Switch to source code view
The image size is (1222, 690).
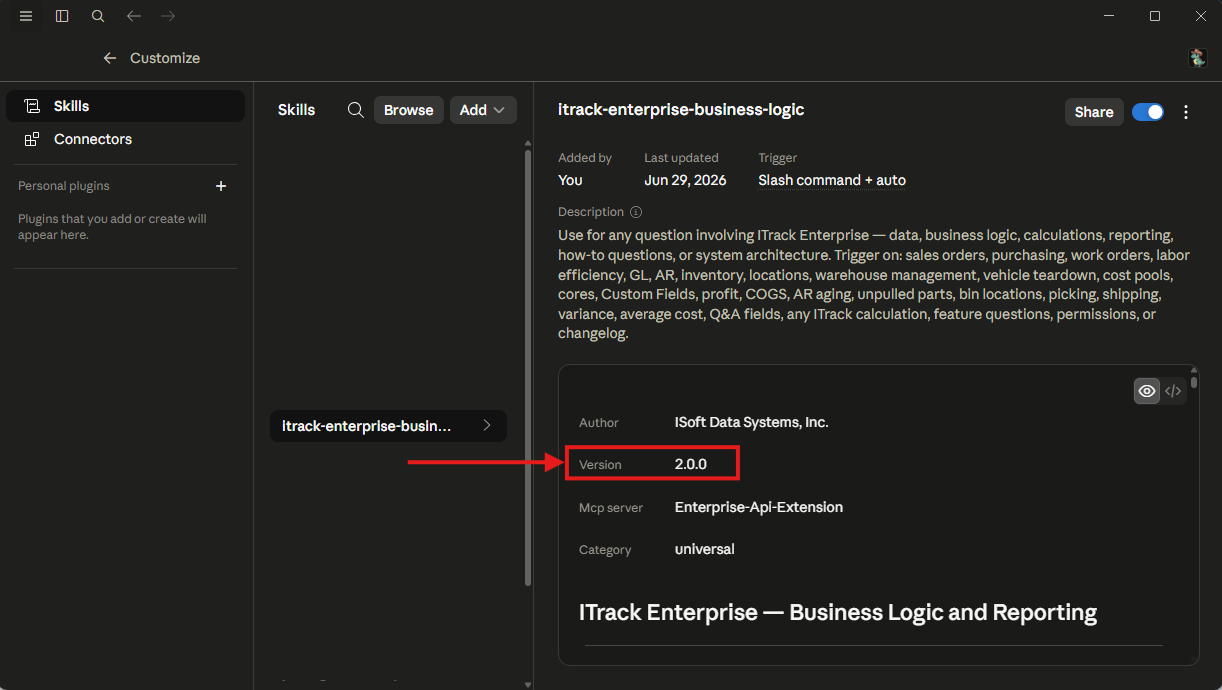(x=1174, y=391)
